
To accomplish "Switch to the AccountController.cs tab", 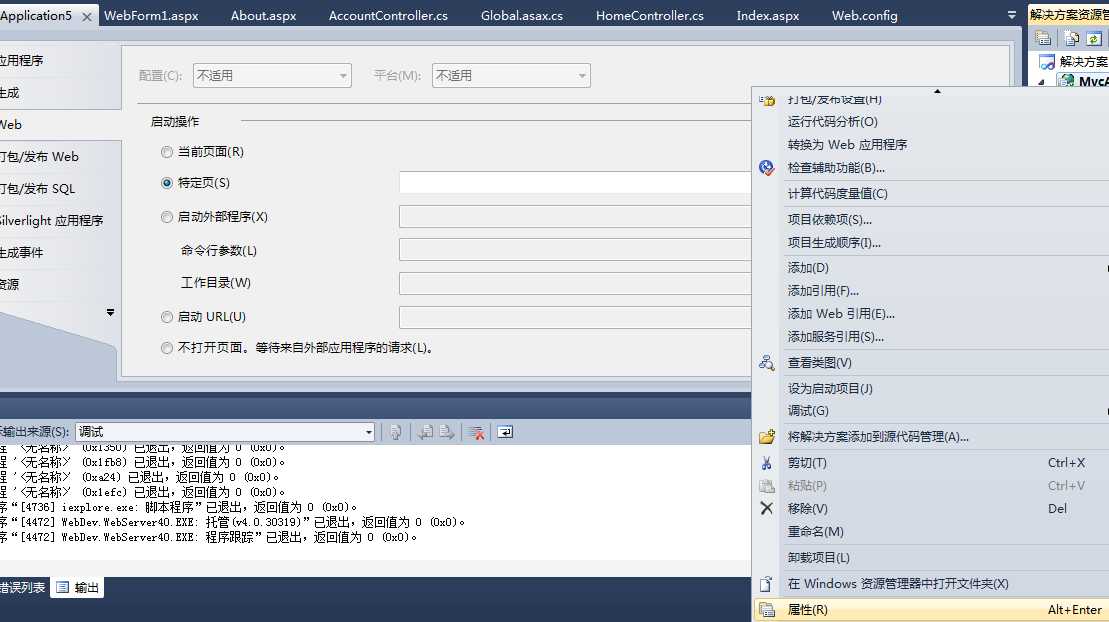I will [388, 15].
